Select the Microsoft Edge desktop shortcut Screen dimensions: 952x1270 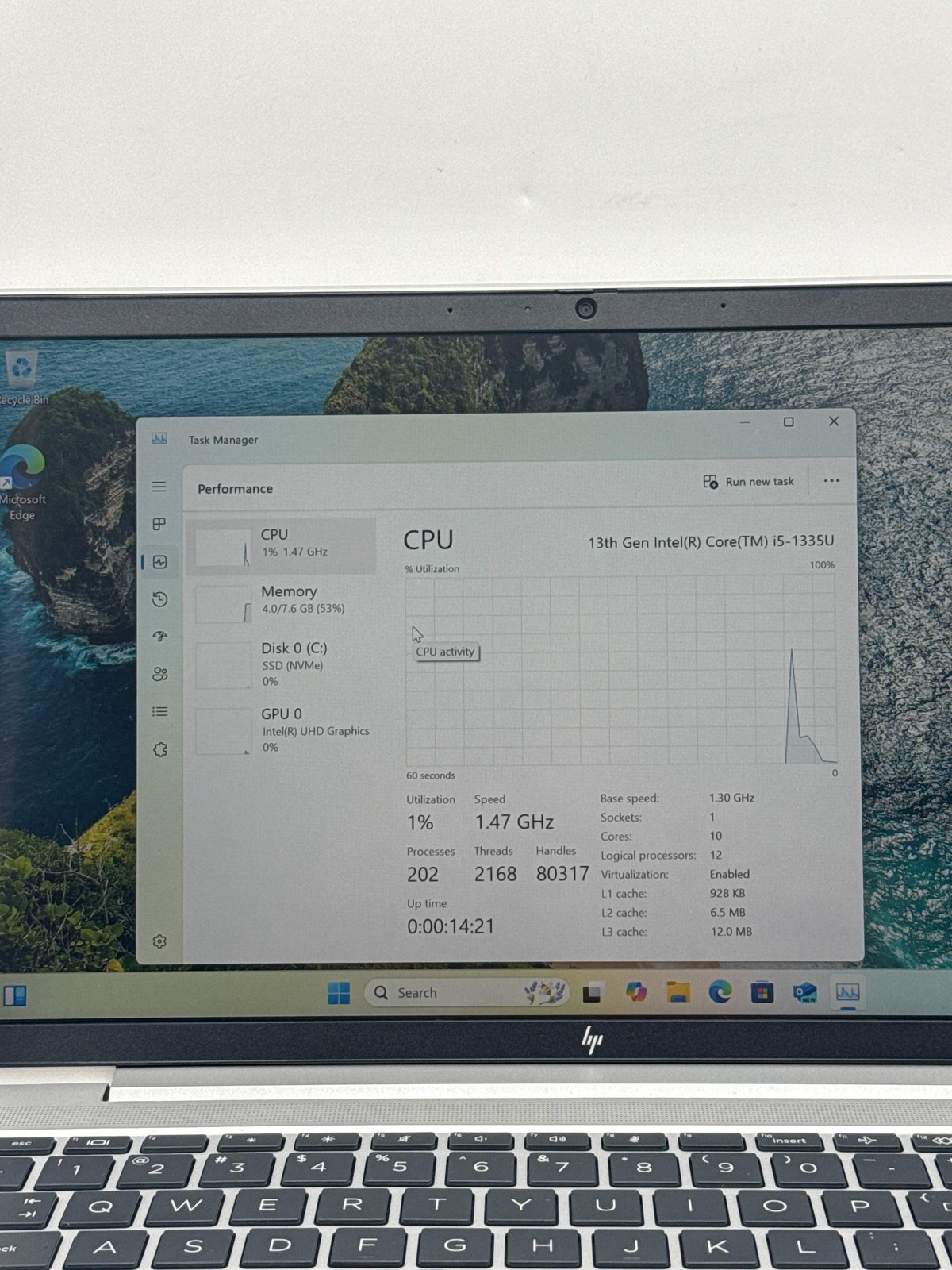pyautogui.click(x=22, y=483)
